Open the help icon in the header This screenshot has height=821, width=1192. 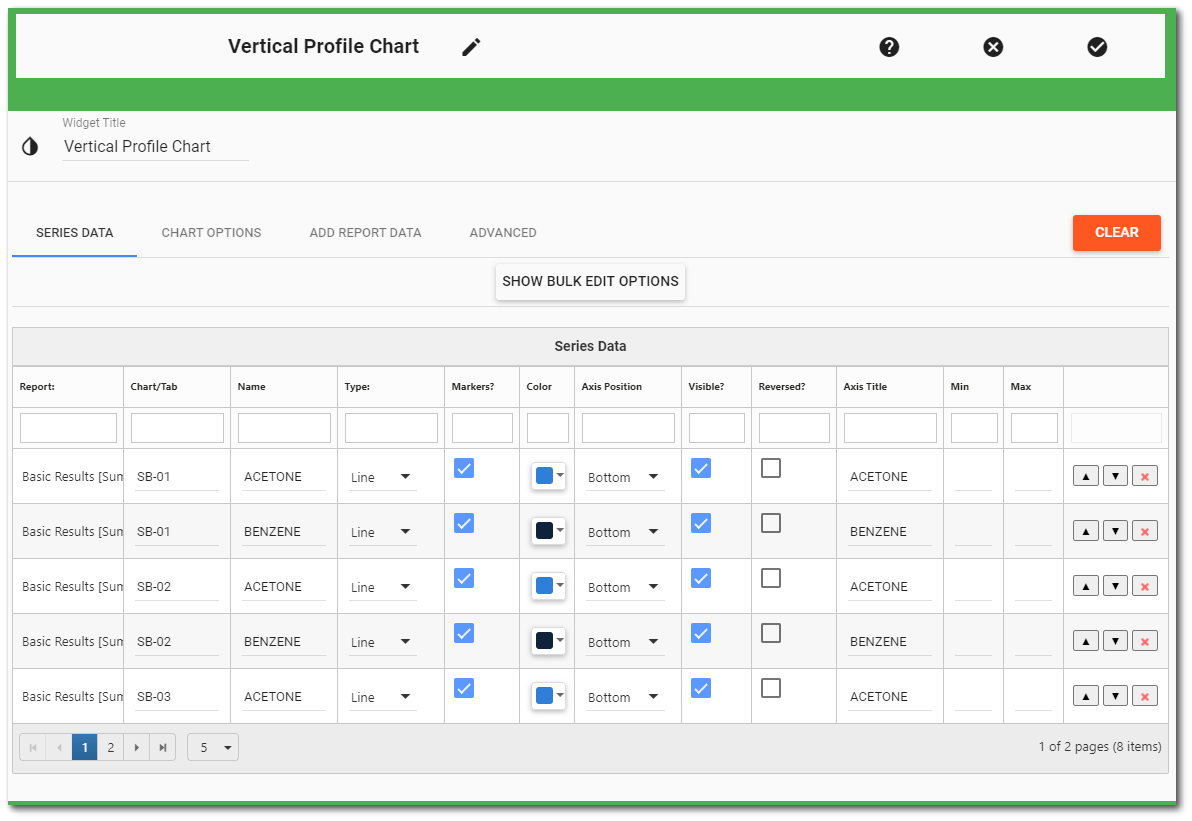point(889,46)
